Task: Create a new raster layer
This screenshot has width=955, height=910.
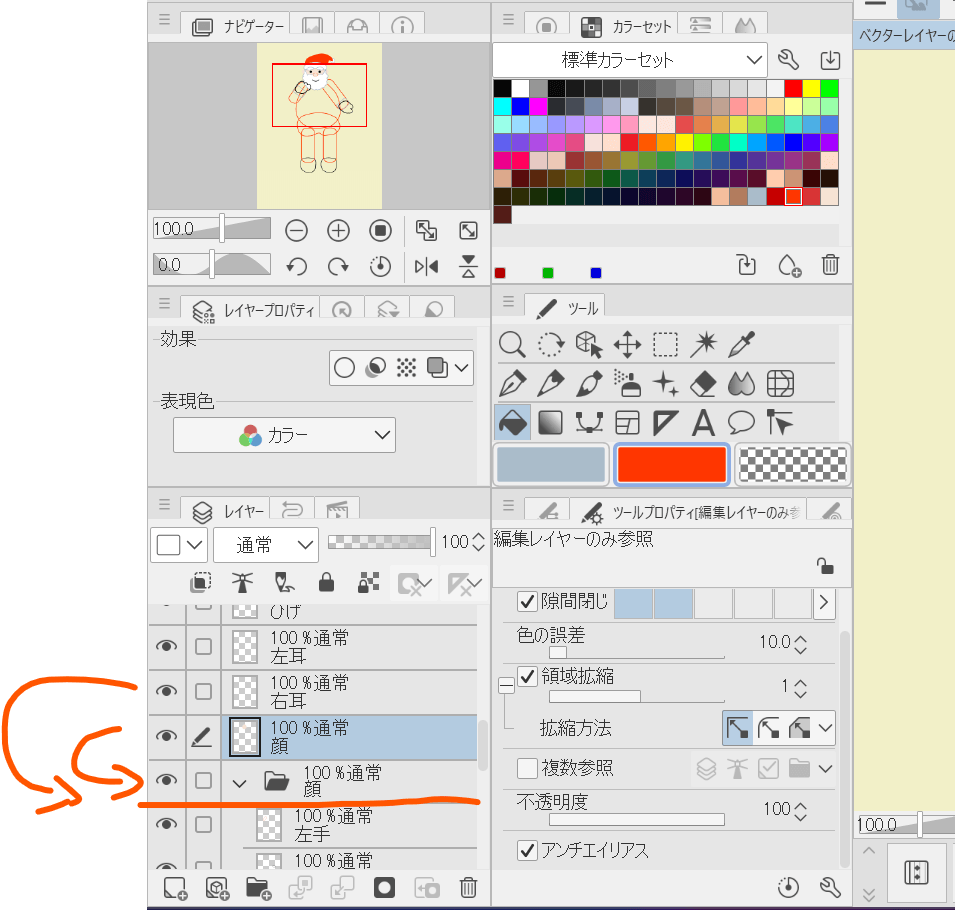Action: tap(175, 887)
